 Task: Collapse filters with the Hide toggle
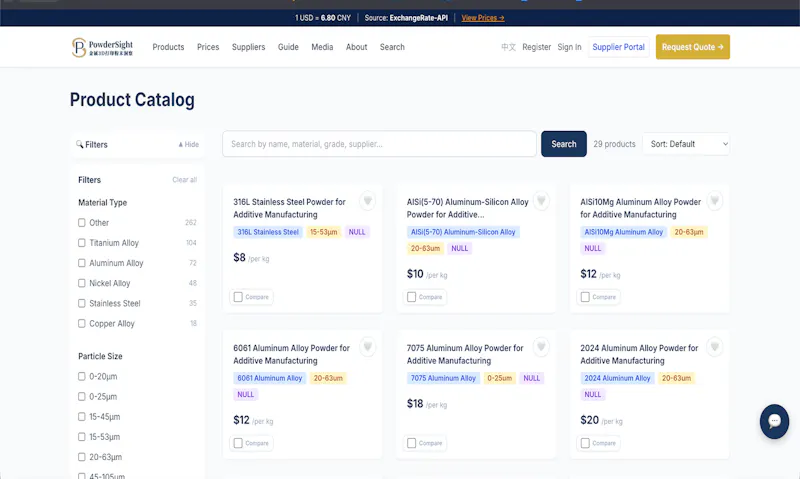tap(188, 144)
